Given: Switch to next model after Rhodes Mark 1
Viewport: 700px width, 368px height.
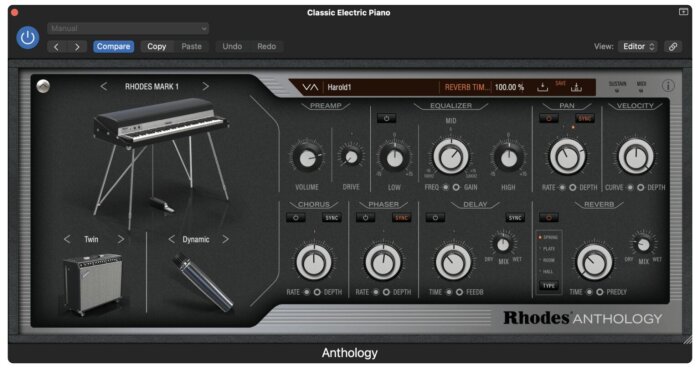Looking at the screenshot, I should pyautogui.click(x=205, y=86).
